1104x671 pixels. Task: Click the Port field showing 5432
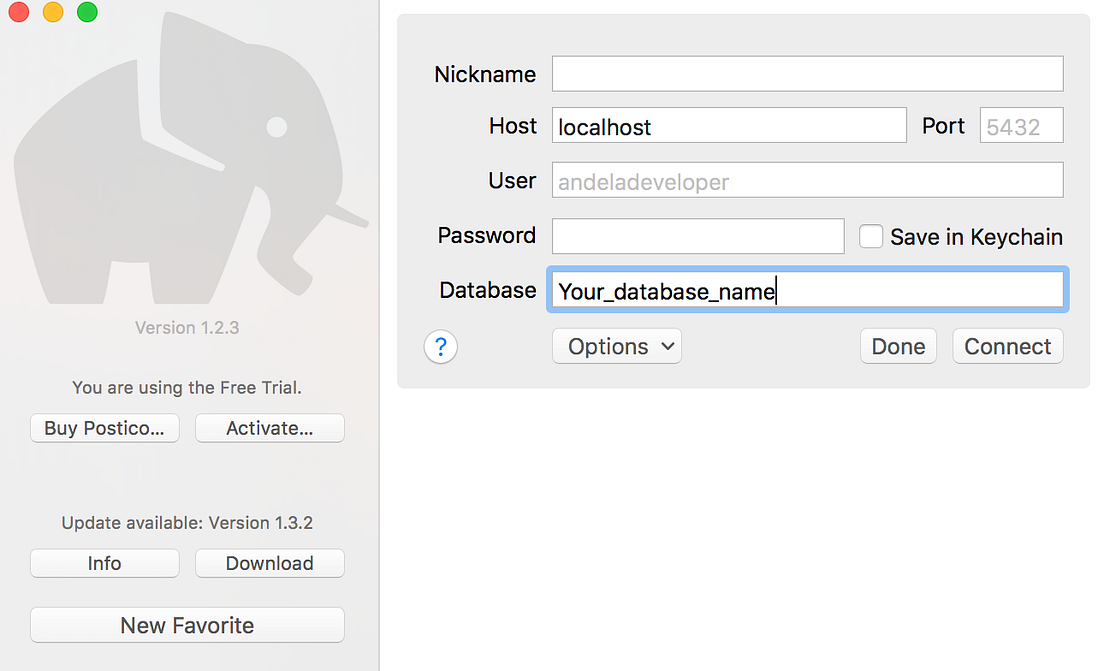click(x=1021, y=125)
